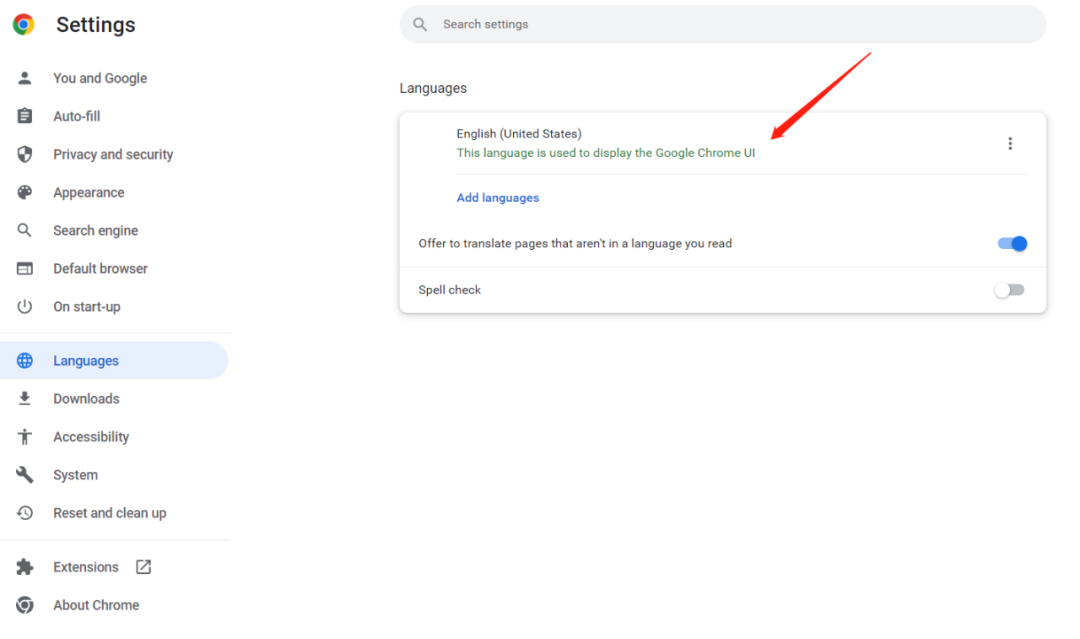The image size is (1080, 639).
Task: Enable the Spell check toggle
Action: pyautogui.click(x=1009, y=290)
